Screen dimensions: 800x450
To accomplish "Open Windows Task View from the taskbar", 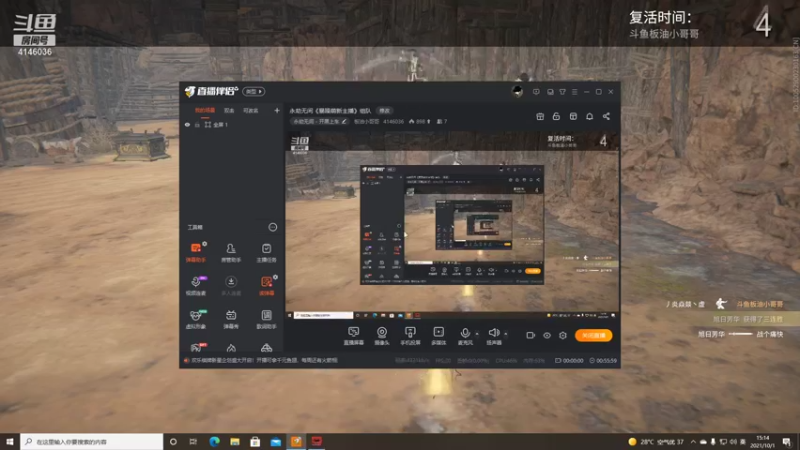I will coord(193,441).
